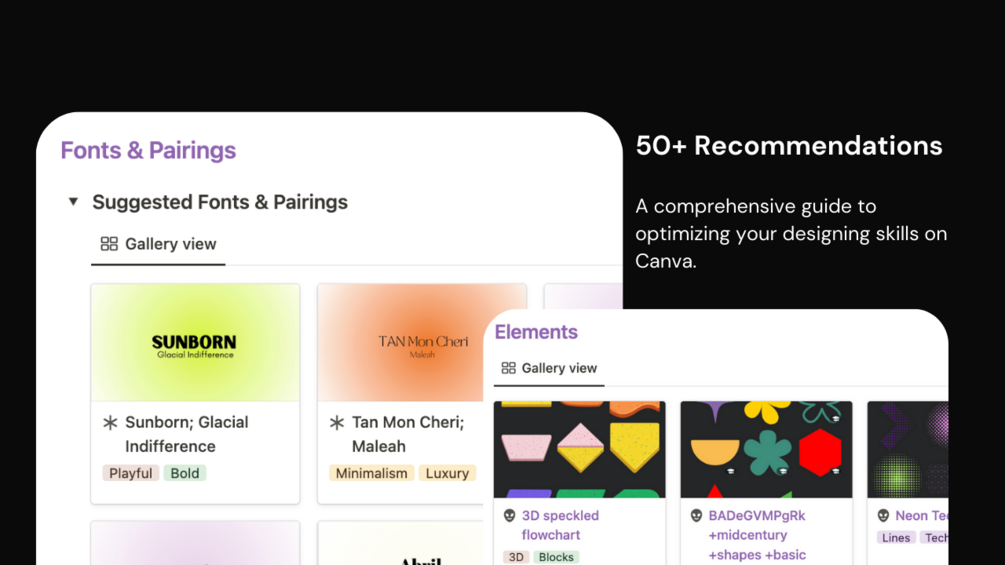The height and width of the screenshot is (565, 1005).
Task: Click the gallery grid icon under Suggested Fonts
Action: (109, 244)
